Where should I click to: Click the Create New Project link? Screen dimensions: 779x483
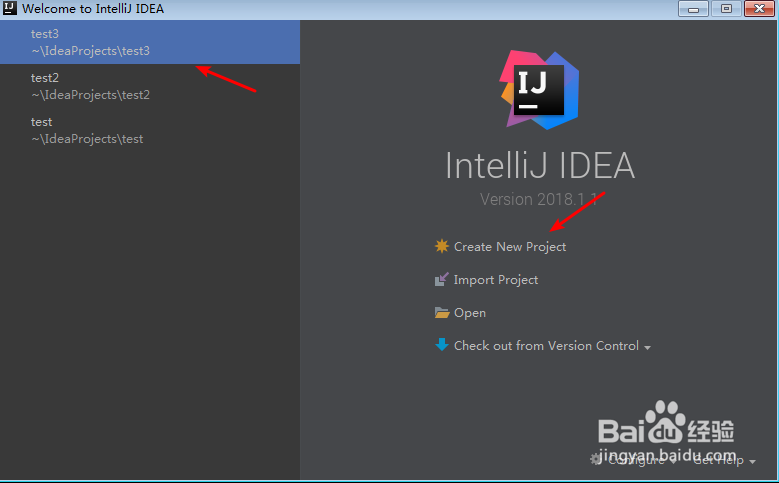510,247
